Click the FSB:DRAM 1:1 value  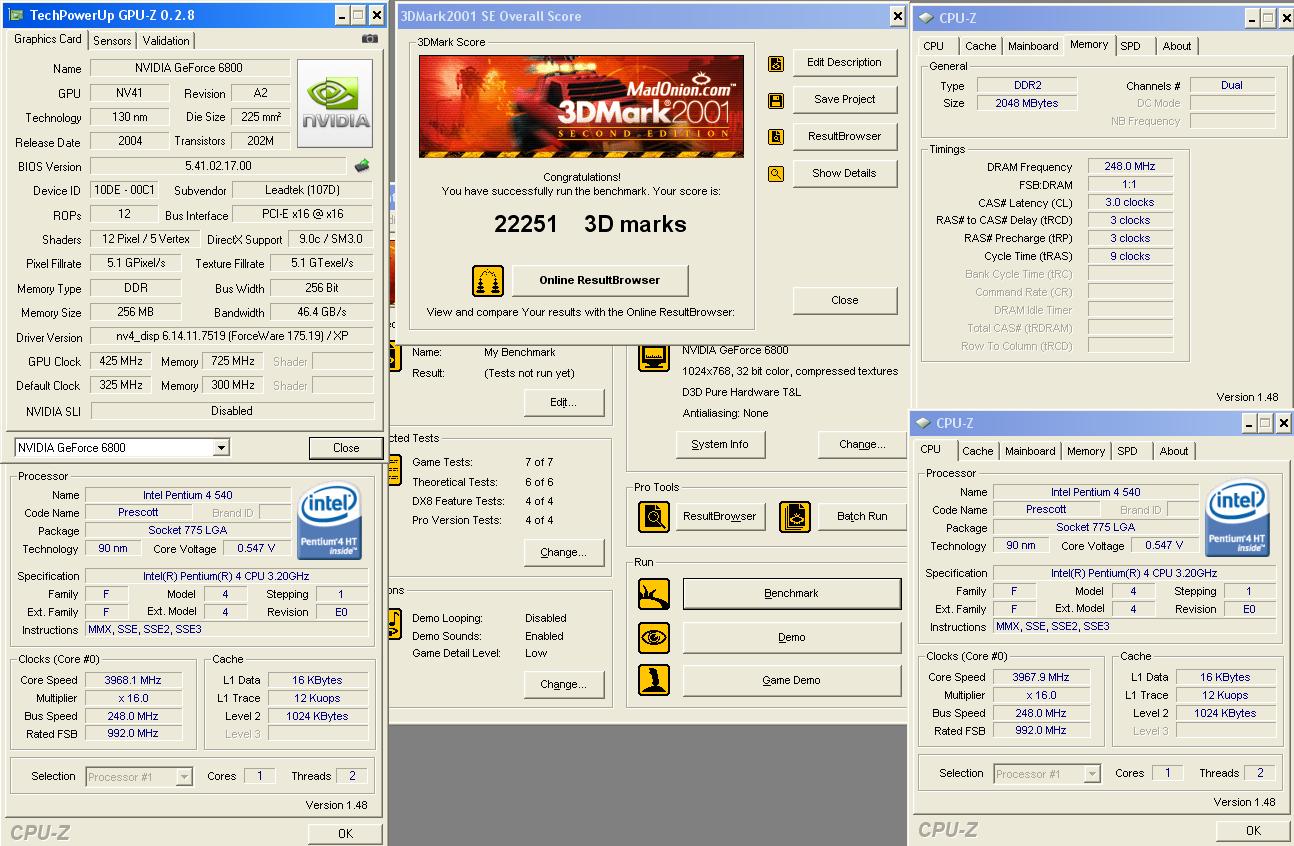tap(1130, 185)
